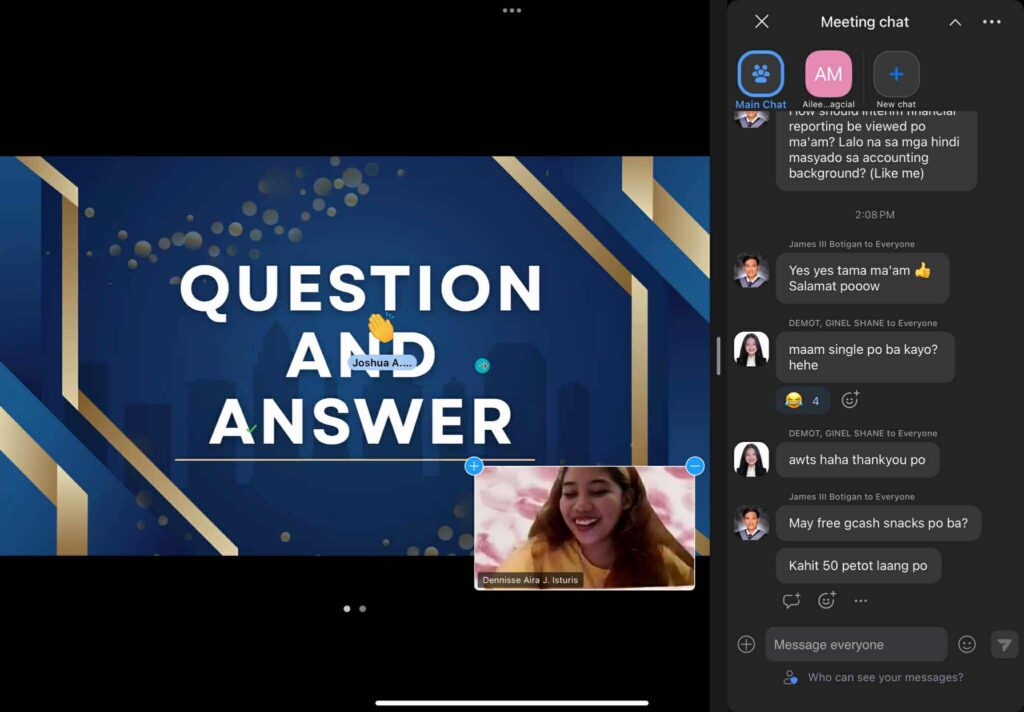
Task: Add emoji reaction to the last message
Action: 826,601
